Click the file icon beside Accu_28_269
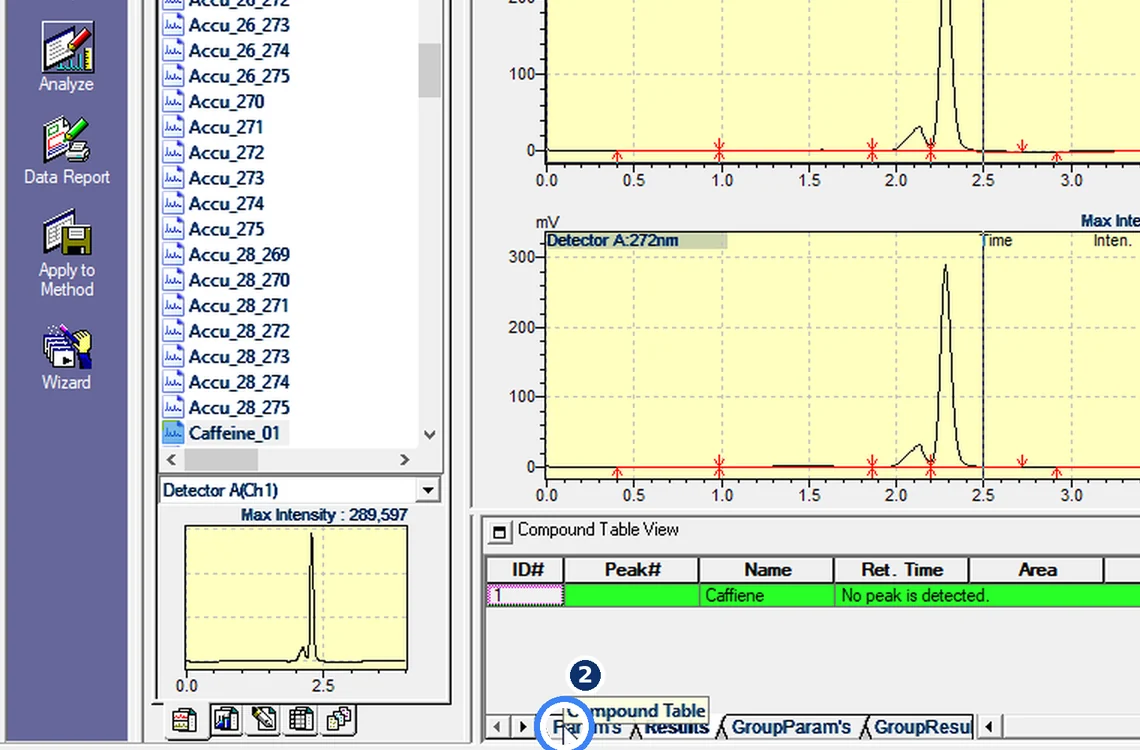This screenshot has height=750, width=1140. tap(173, 254)
